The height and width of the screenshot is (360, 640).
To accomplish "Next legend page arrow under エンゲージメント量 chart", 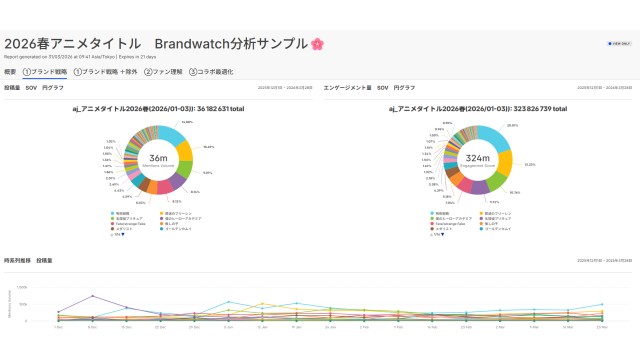I will (x=442, y=235).
